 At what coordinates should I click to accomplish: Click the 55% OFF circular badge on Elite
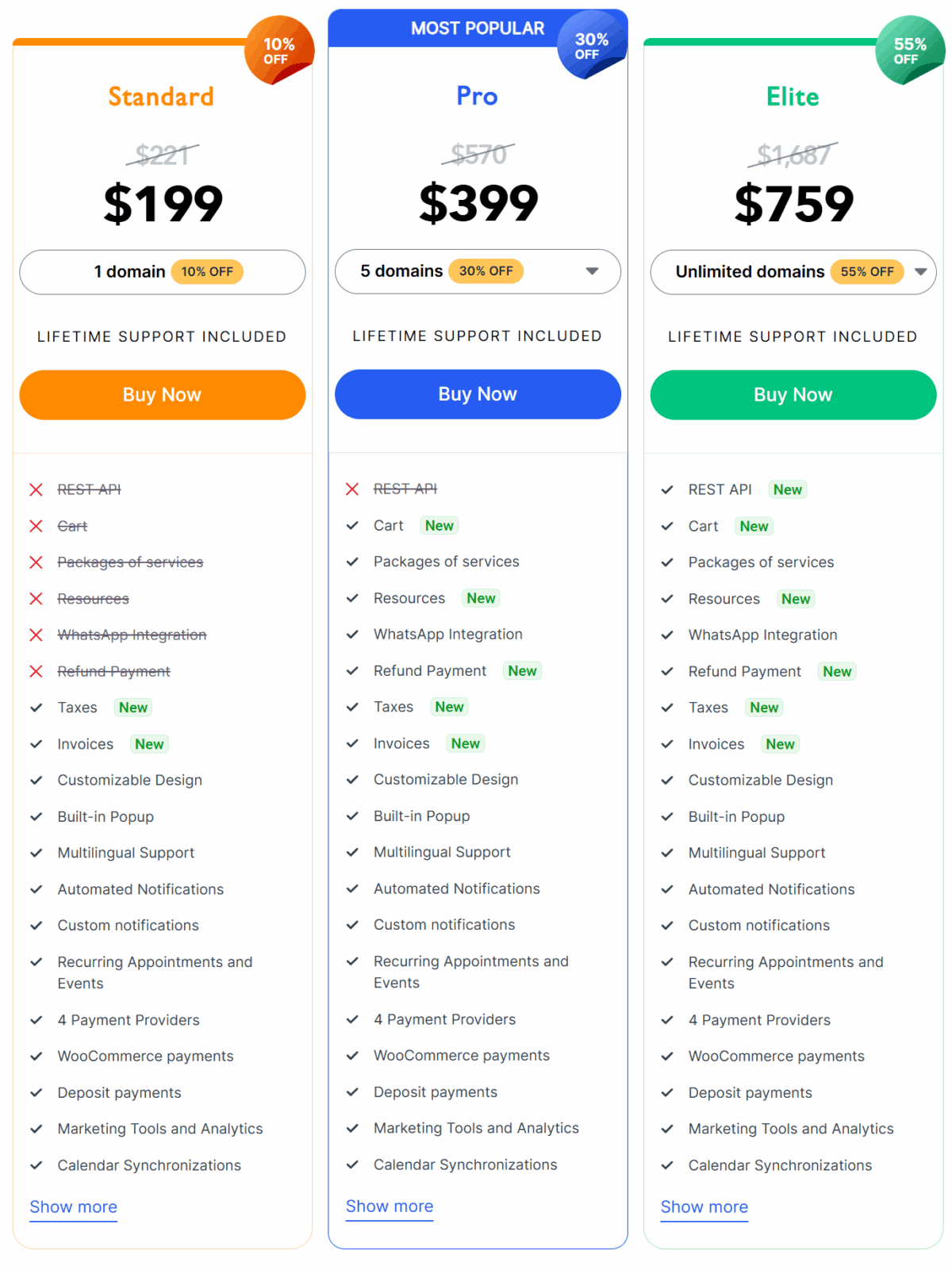910,50
